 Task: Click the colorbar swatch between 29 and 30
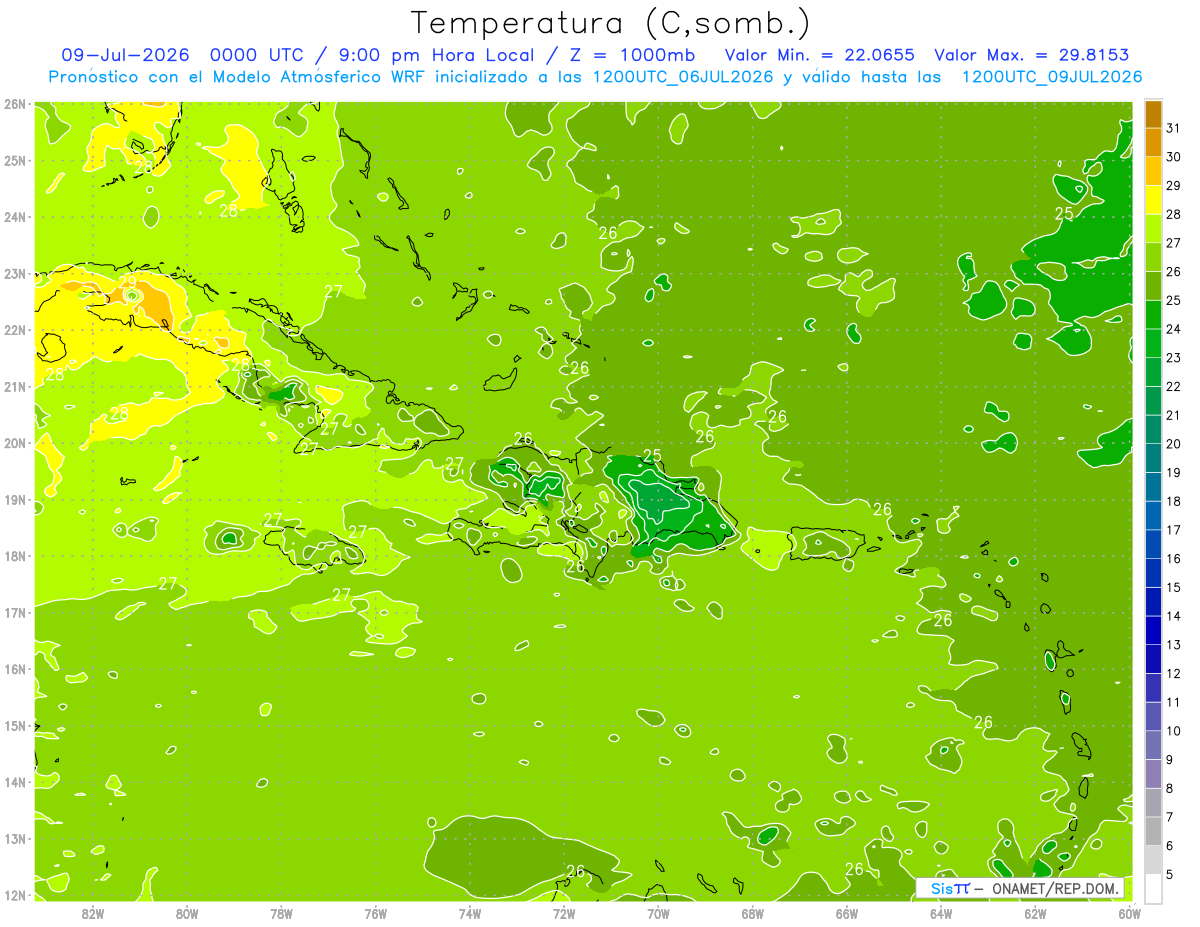(x=1153, y=171)
